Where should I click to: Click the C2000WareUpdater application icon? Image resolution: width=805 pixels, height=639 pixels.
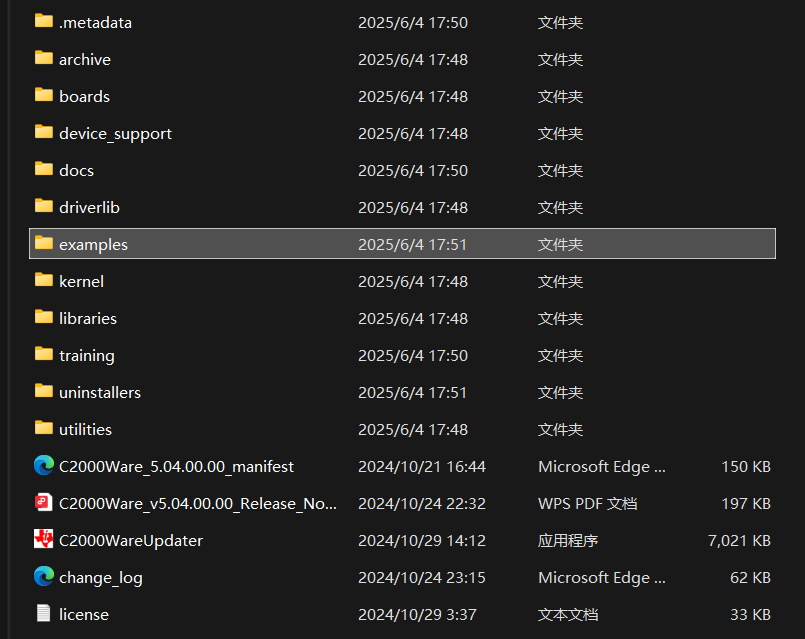pyautogui.click(x=44, y=539)
